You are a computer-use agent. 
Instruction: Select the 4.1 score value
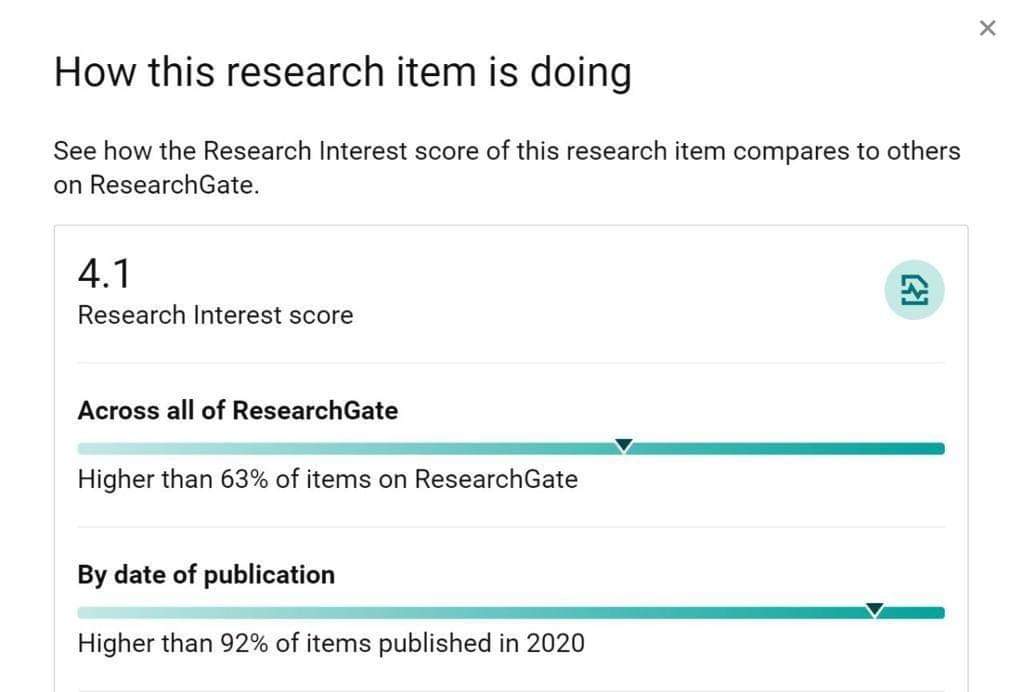point(104,274)
